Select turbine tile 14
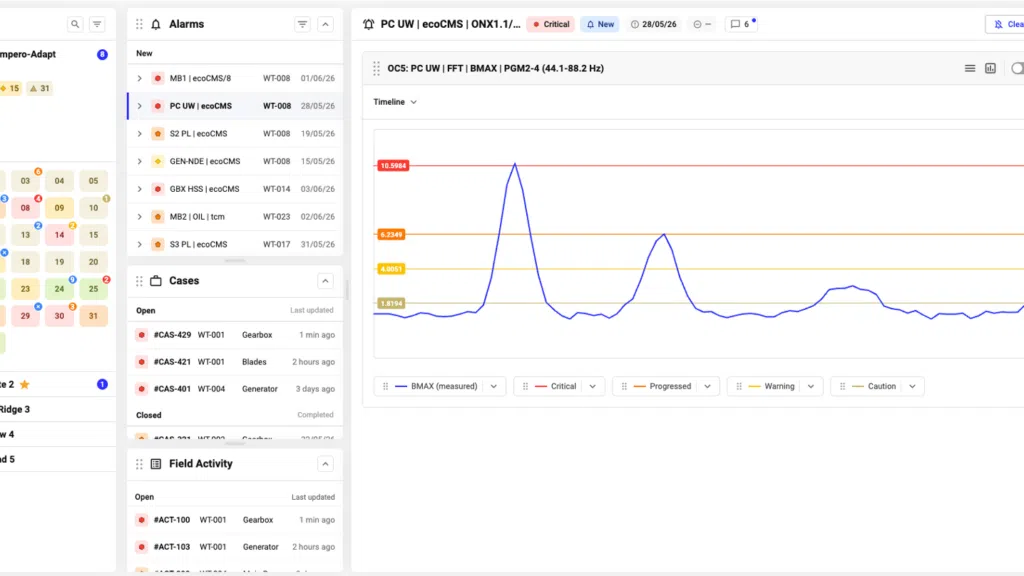1024x576 pixels. [59, 234]
